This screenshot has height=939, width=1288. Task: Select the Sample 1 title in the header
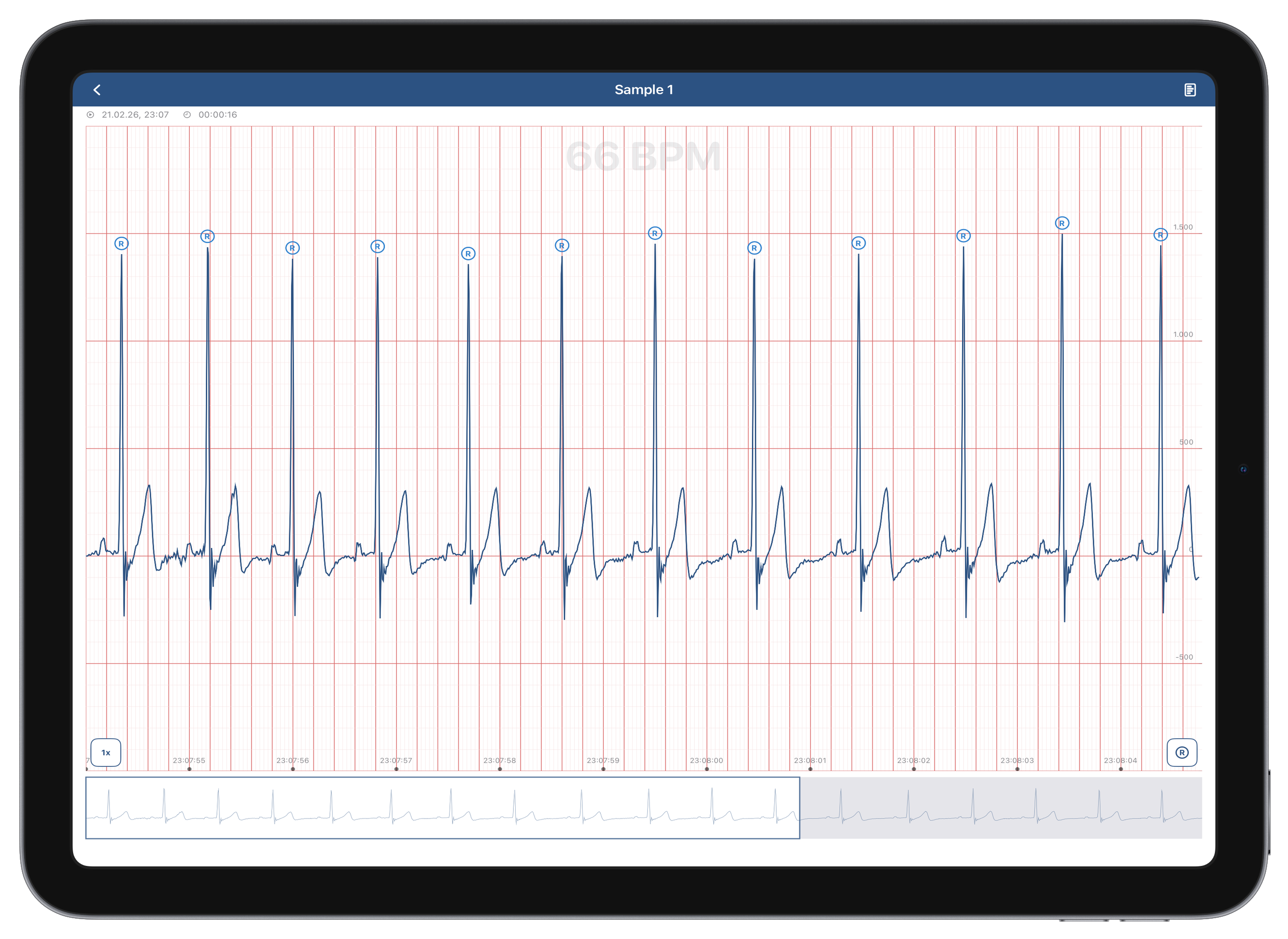click(643, 89)
